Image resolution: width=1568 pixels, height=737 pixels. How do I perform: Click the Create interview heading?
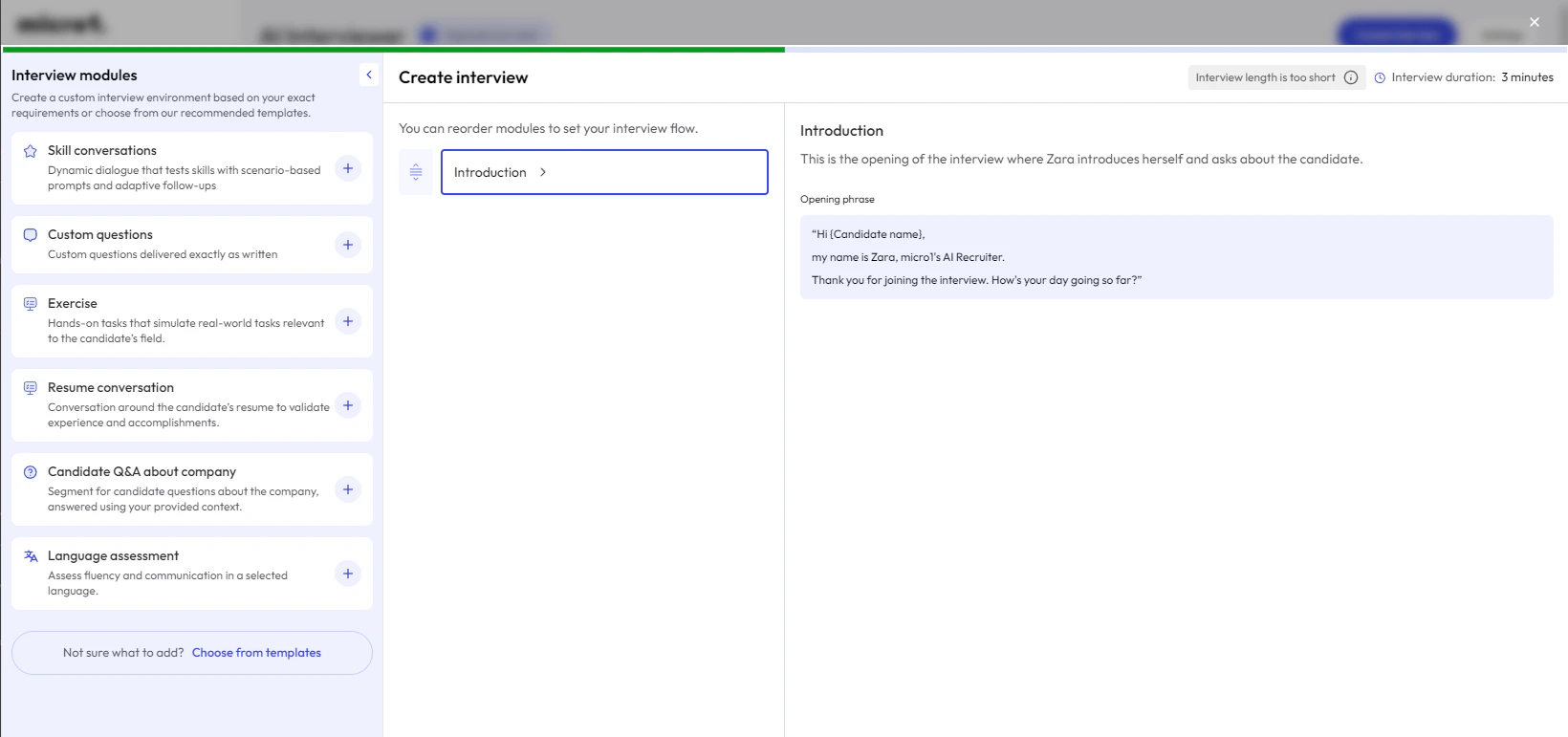[463, 77]
